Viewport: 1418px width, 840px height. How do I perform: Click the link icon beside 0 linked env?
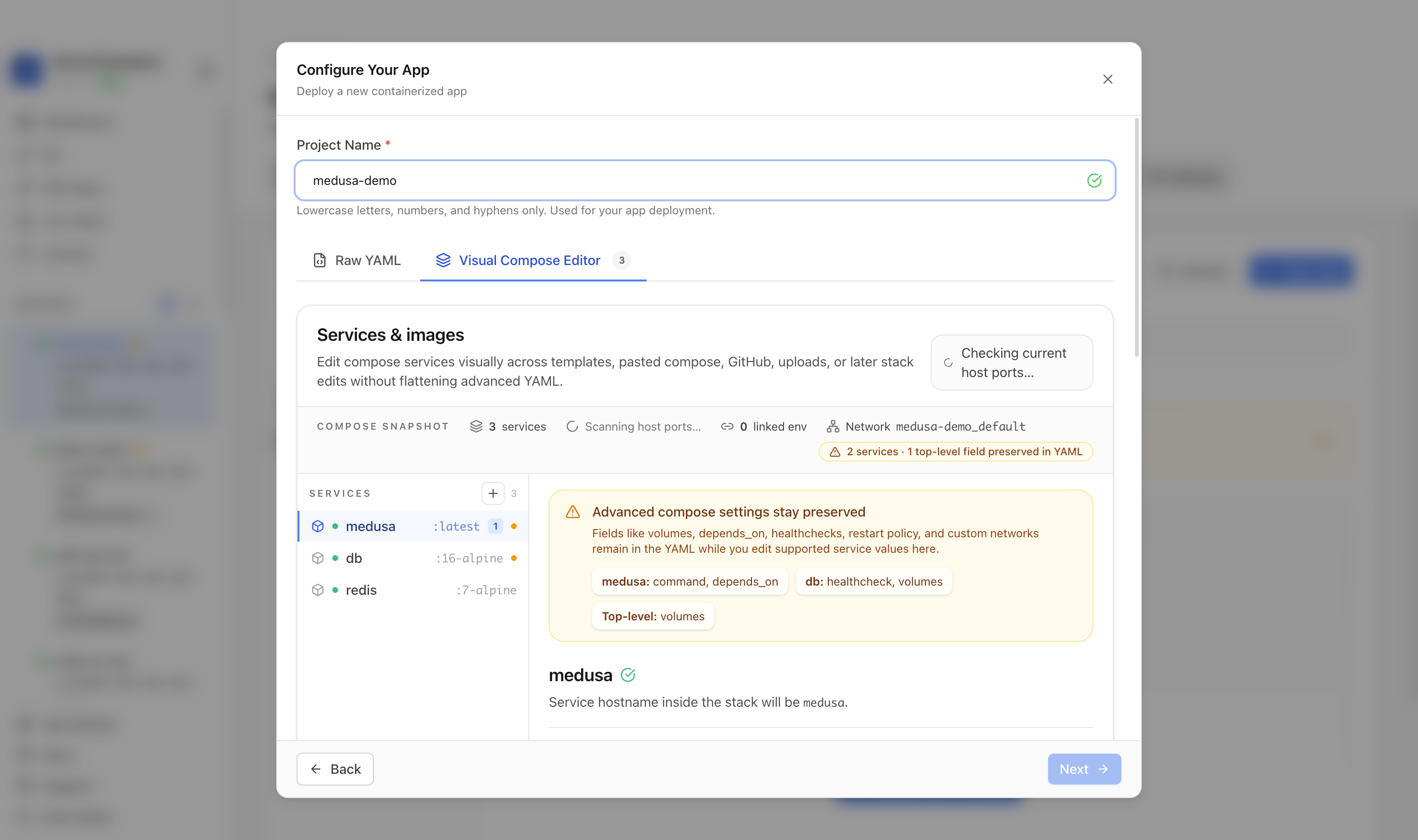727,426
